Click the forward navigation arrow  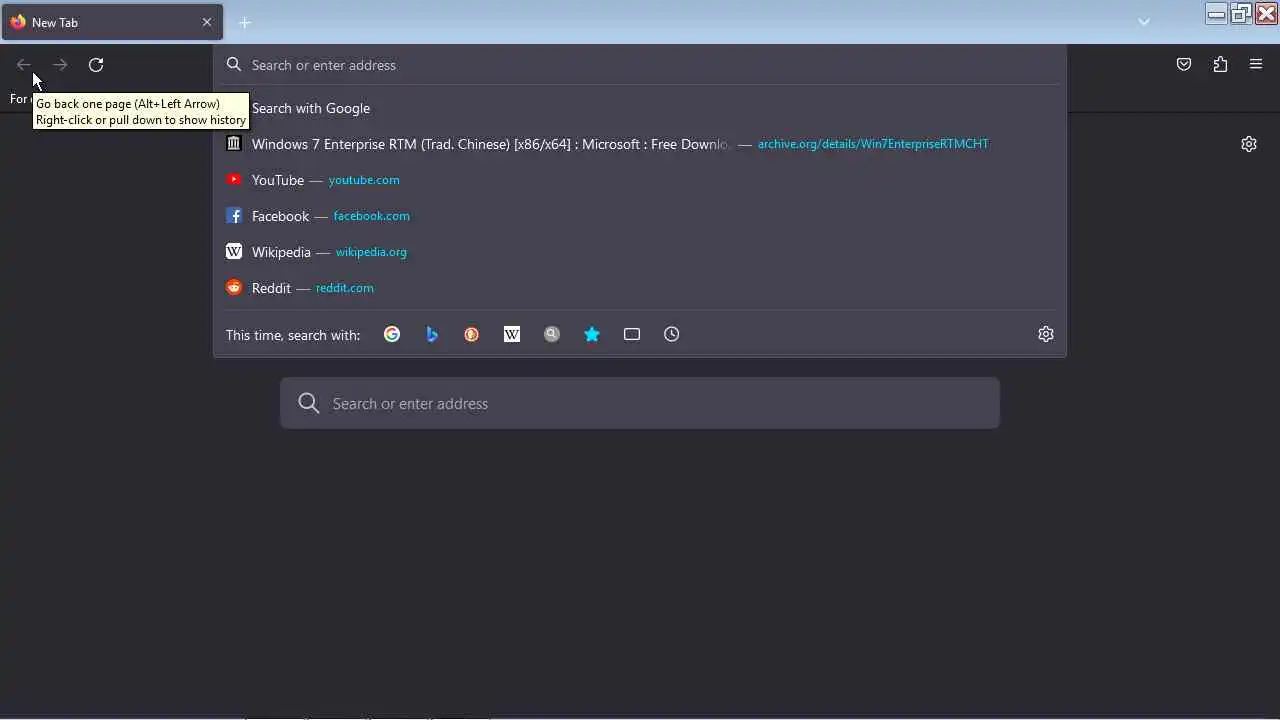[x=60, y=65]
